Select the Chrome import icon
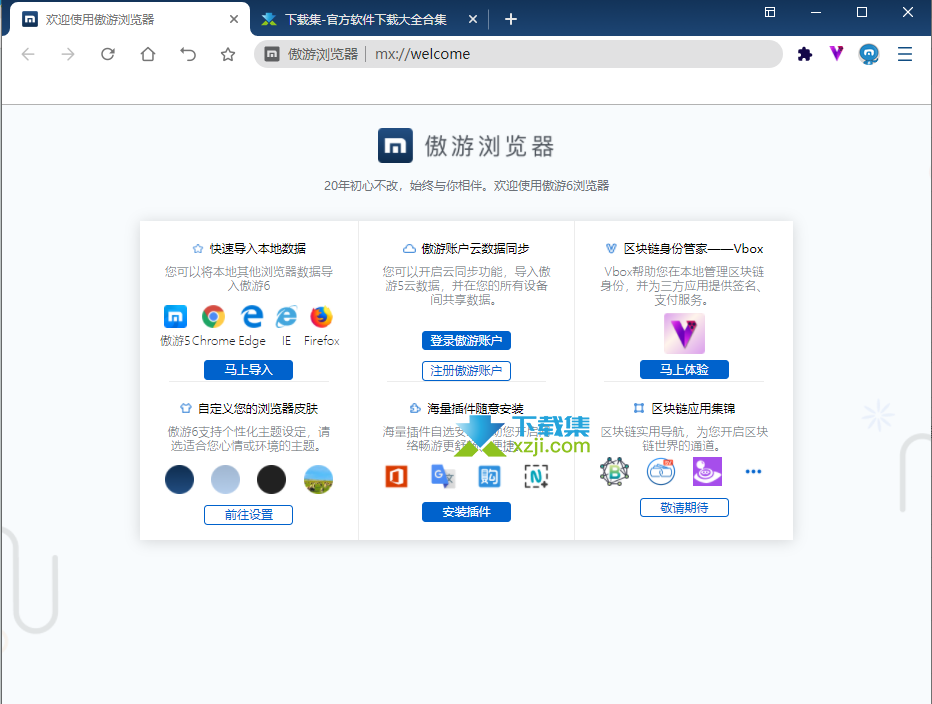Viewport: 932px width, 704px height. pos(213,316)
